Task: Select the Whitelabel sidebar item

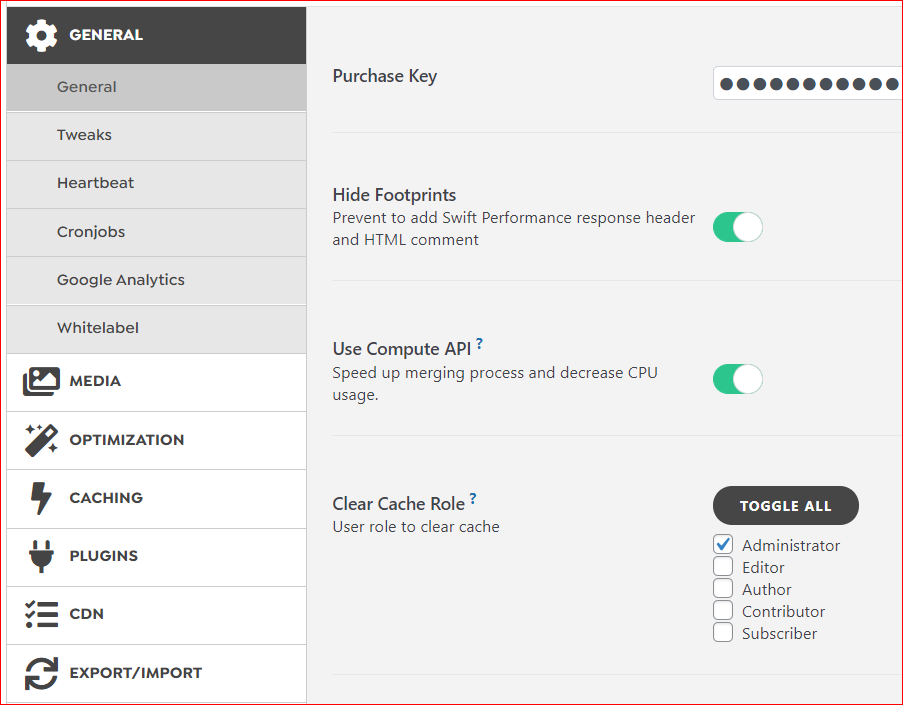Action: pos(98,328)
